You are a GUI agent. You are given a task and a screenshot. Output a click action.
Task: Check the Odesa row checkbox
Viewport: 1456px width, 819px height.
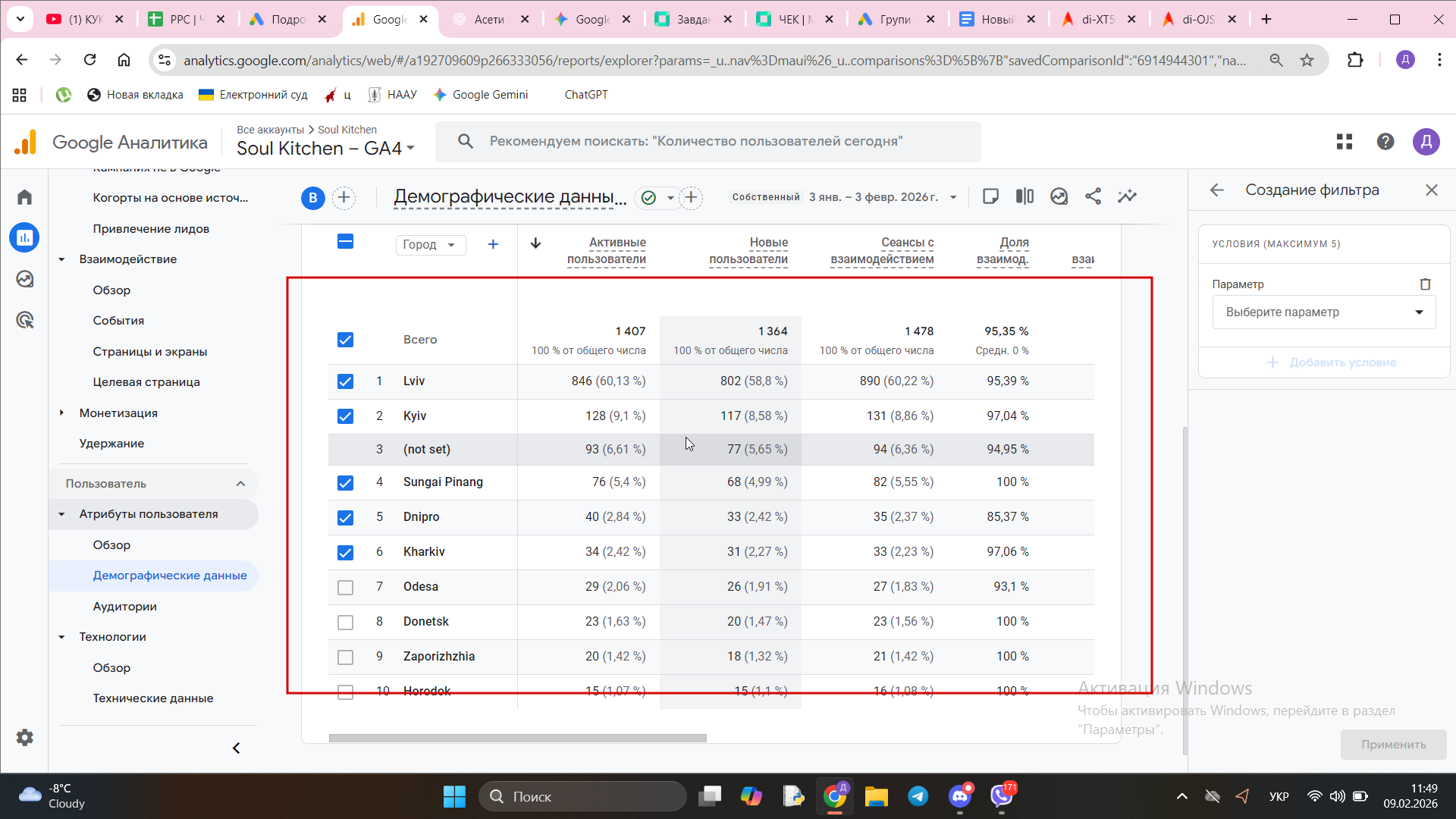[345, 587]
